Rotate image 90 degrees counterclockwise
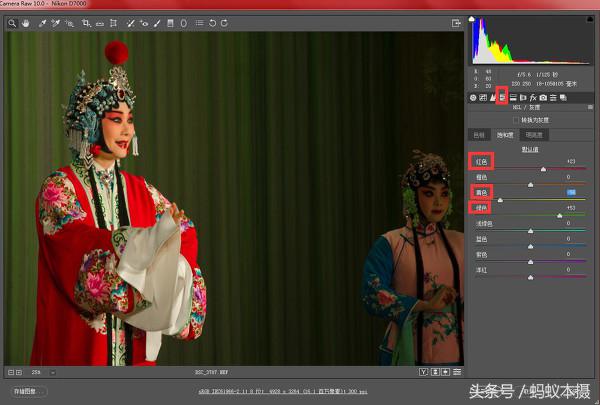This screenshot has width=600, height=405. click(212, 23)
